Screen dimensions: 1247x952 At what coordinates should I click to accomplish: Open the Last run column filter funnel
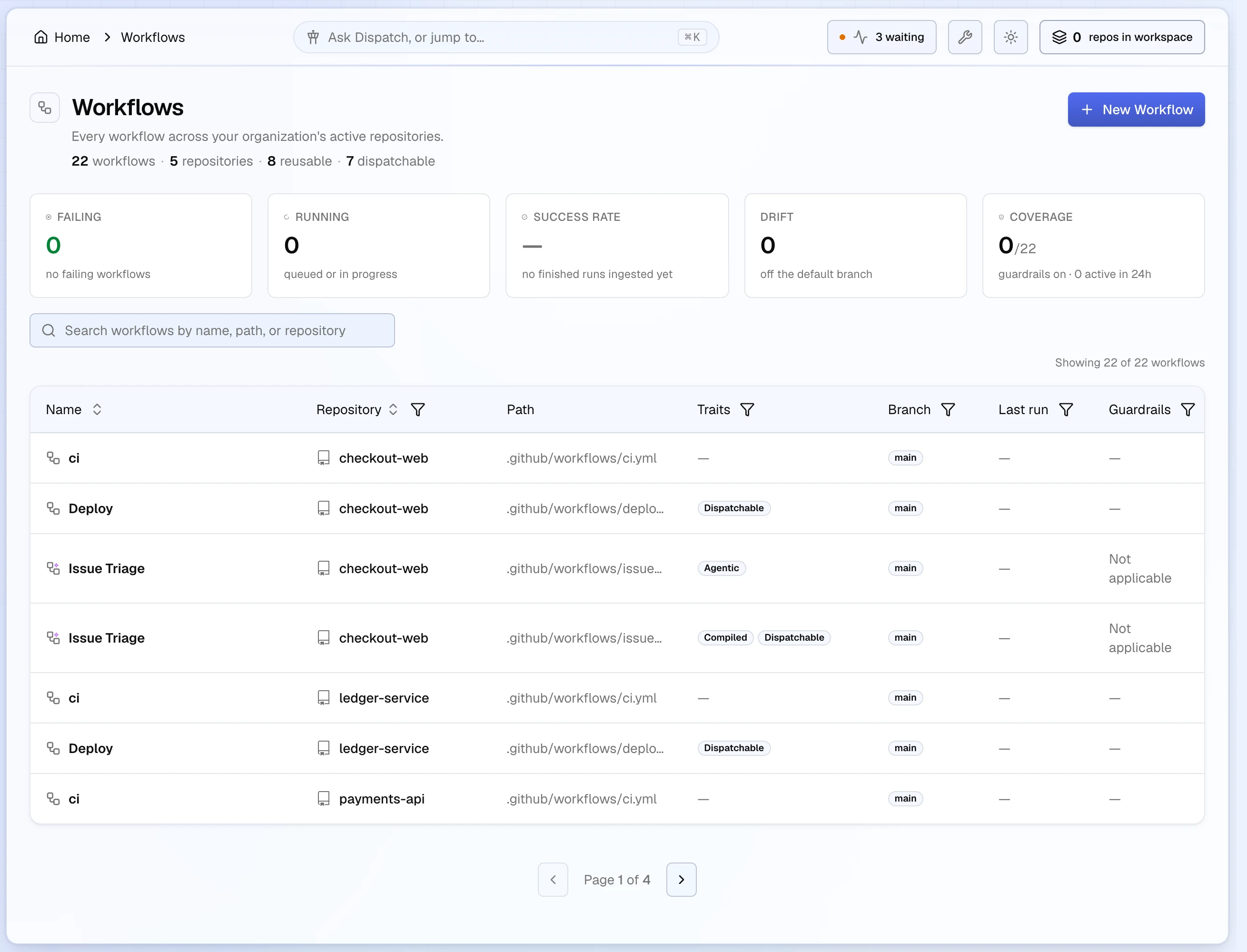coord(1066,410)
